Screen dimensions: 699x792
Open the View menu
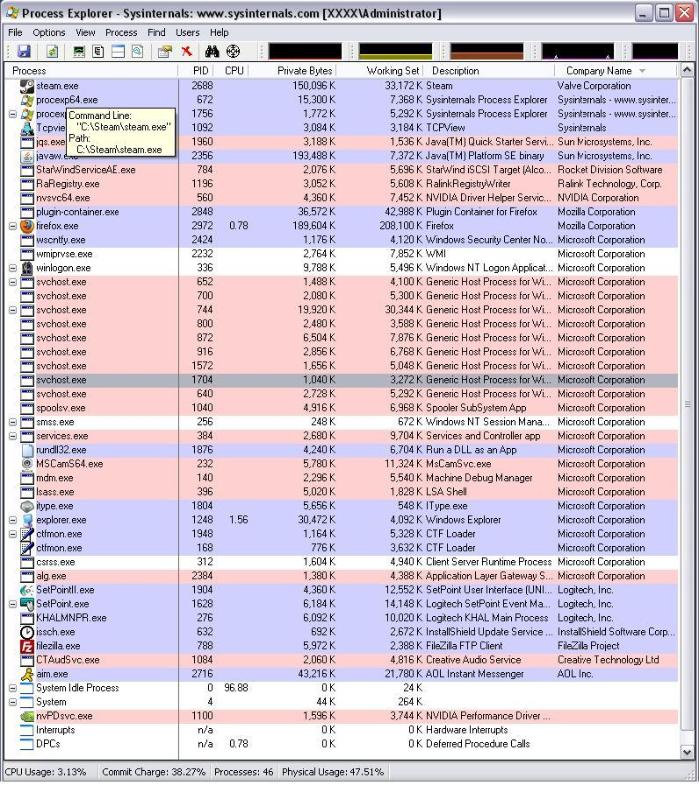point(85,32)
